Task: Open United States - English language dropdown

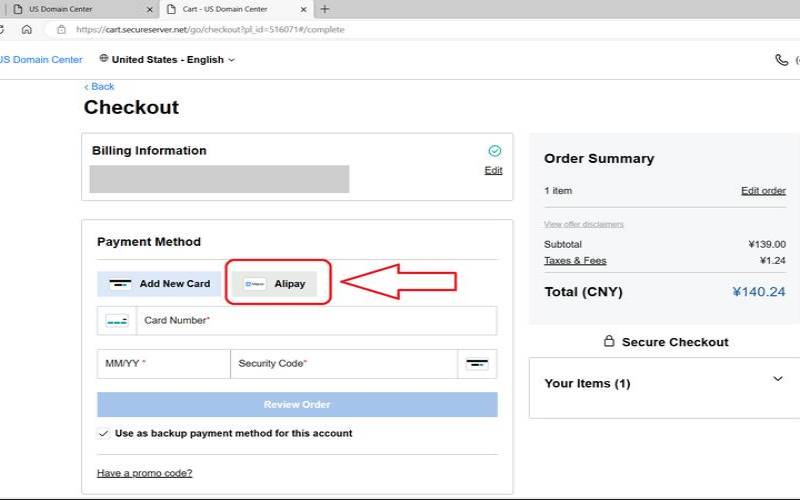Action: 167,60
